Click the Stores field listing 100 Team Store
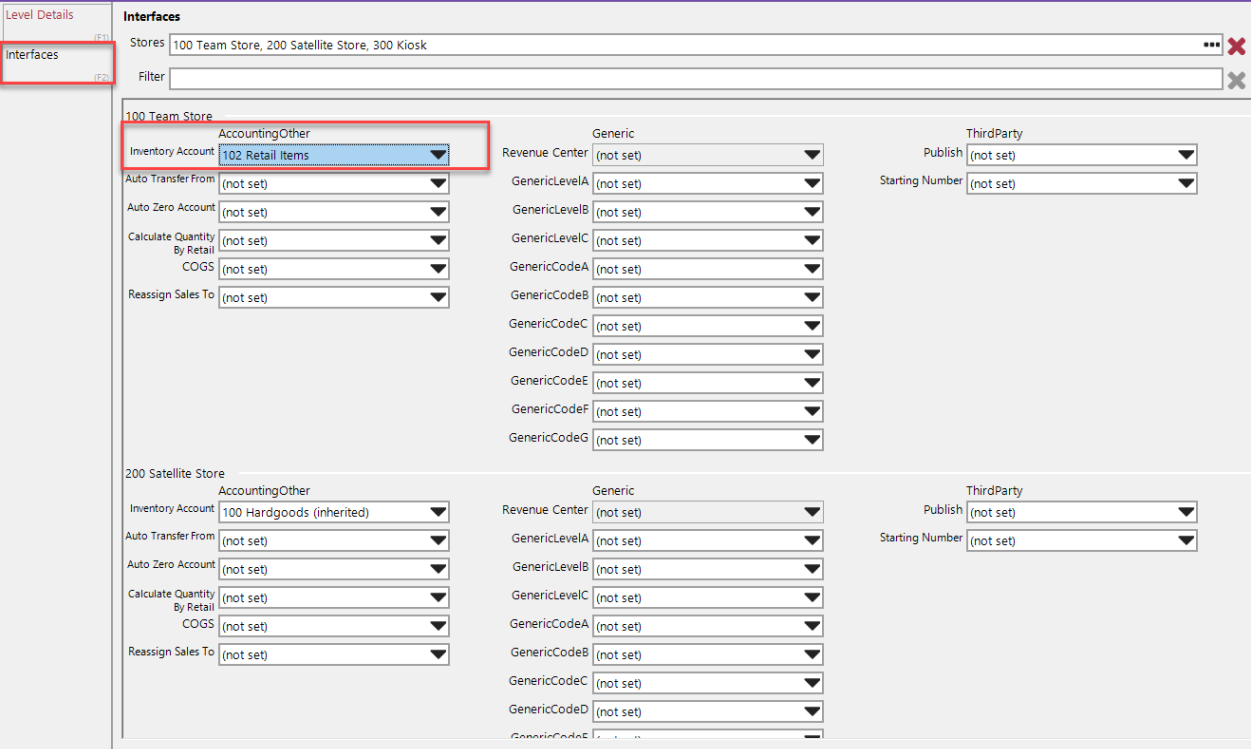 point(696,45)
